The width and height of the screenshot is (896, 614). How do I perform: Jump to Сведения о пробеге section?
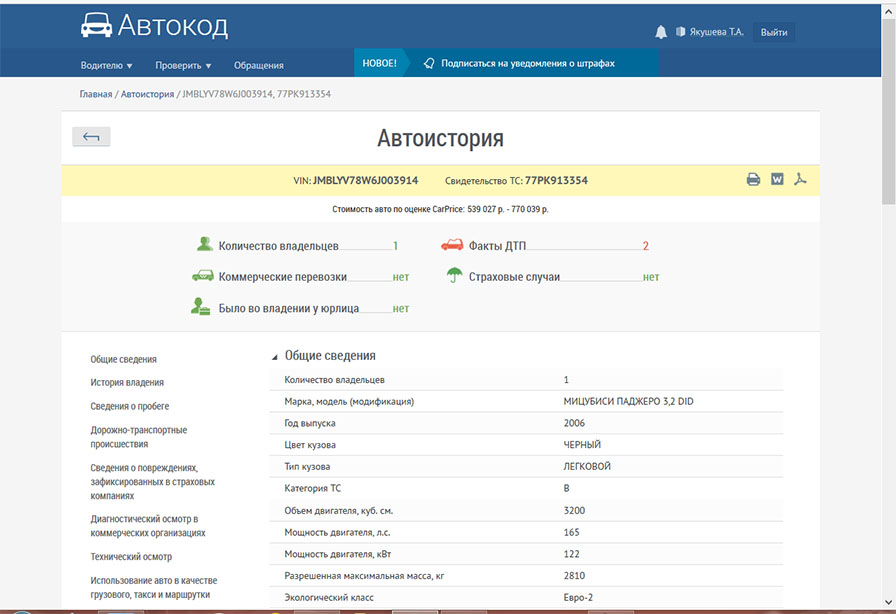point(130,406)
